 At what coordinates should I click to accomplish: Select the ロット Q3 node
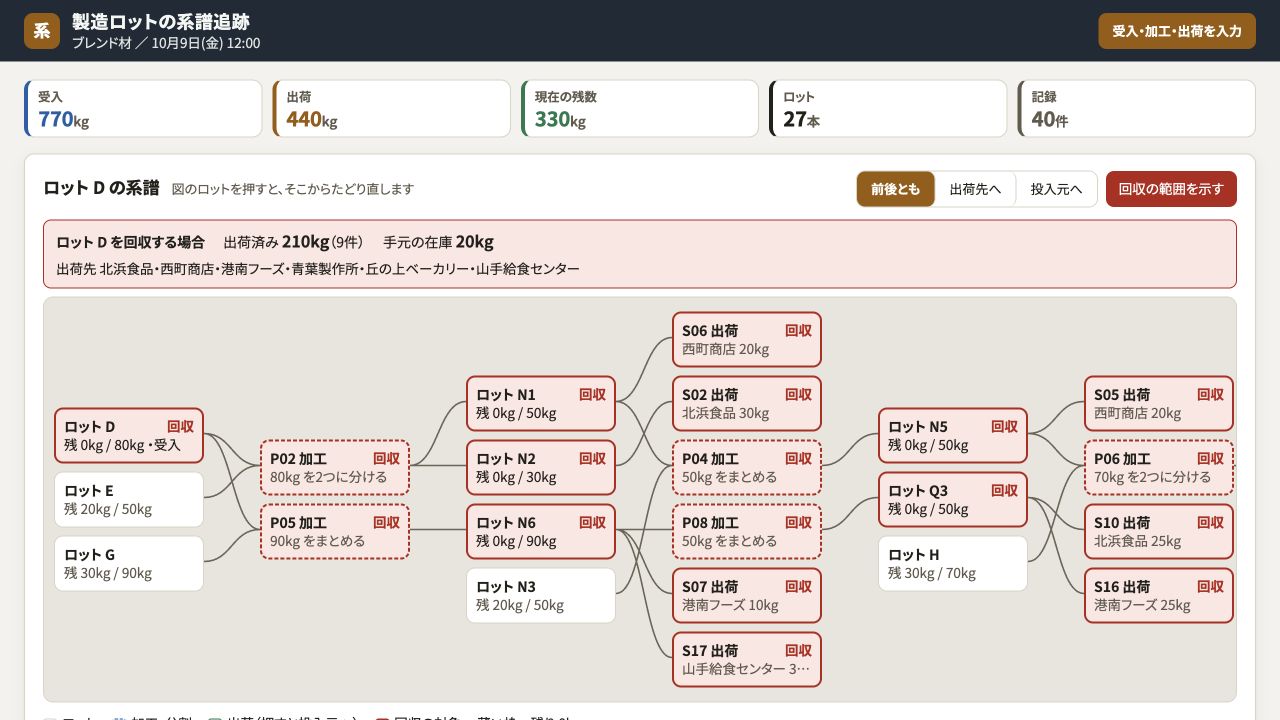(x=953, y=499)
